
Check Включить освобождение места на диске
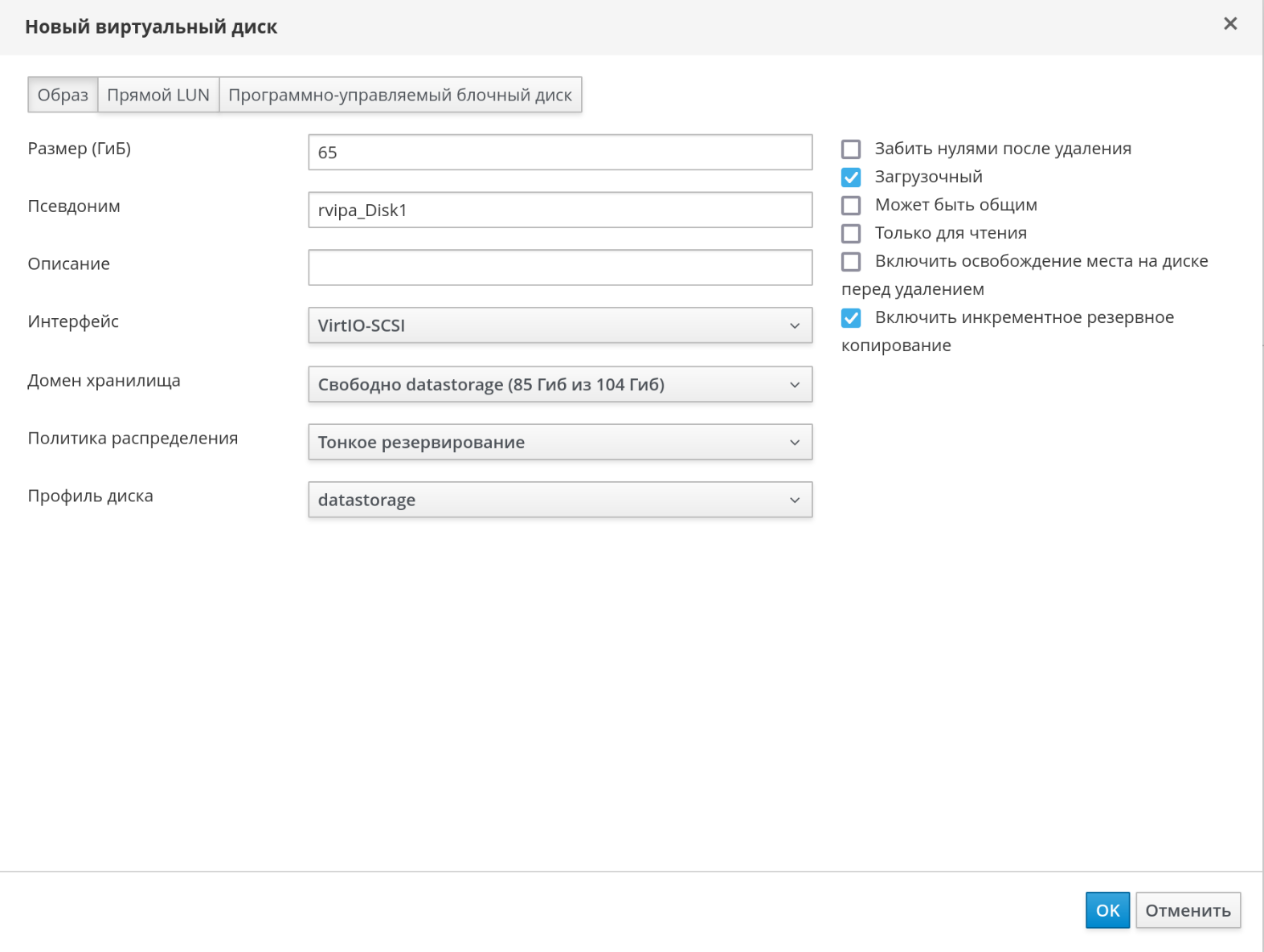click(851, 262)
